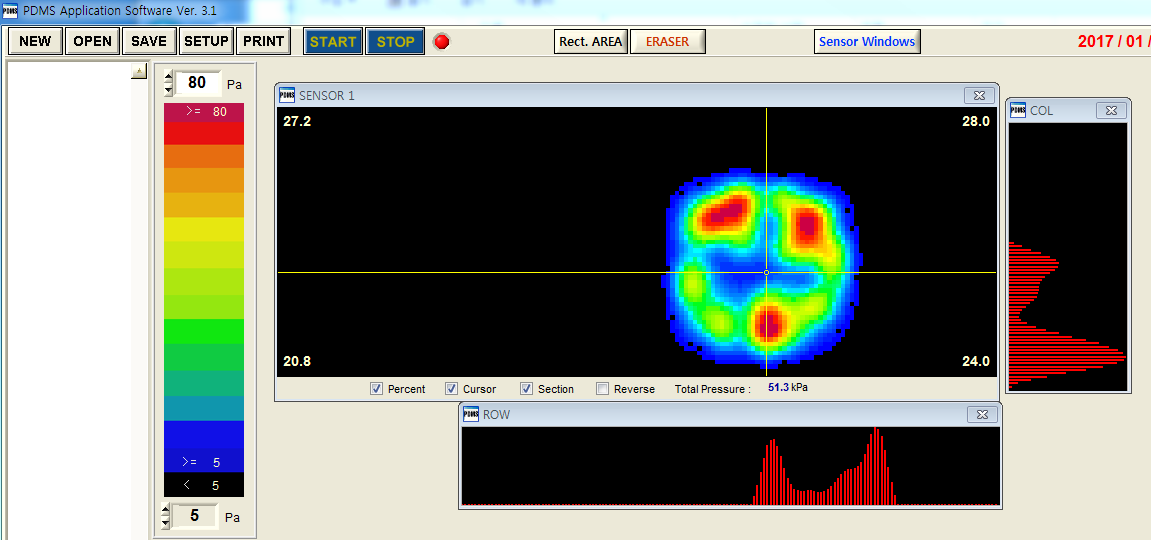Image resolution: width=1151 pixels, height=540 pixels.
Task: Click the bright green color scale band
Action: pyautogui.click(x=203, y=331)
